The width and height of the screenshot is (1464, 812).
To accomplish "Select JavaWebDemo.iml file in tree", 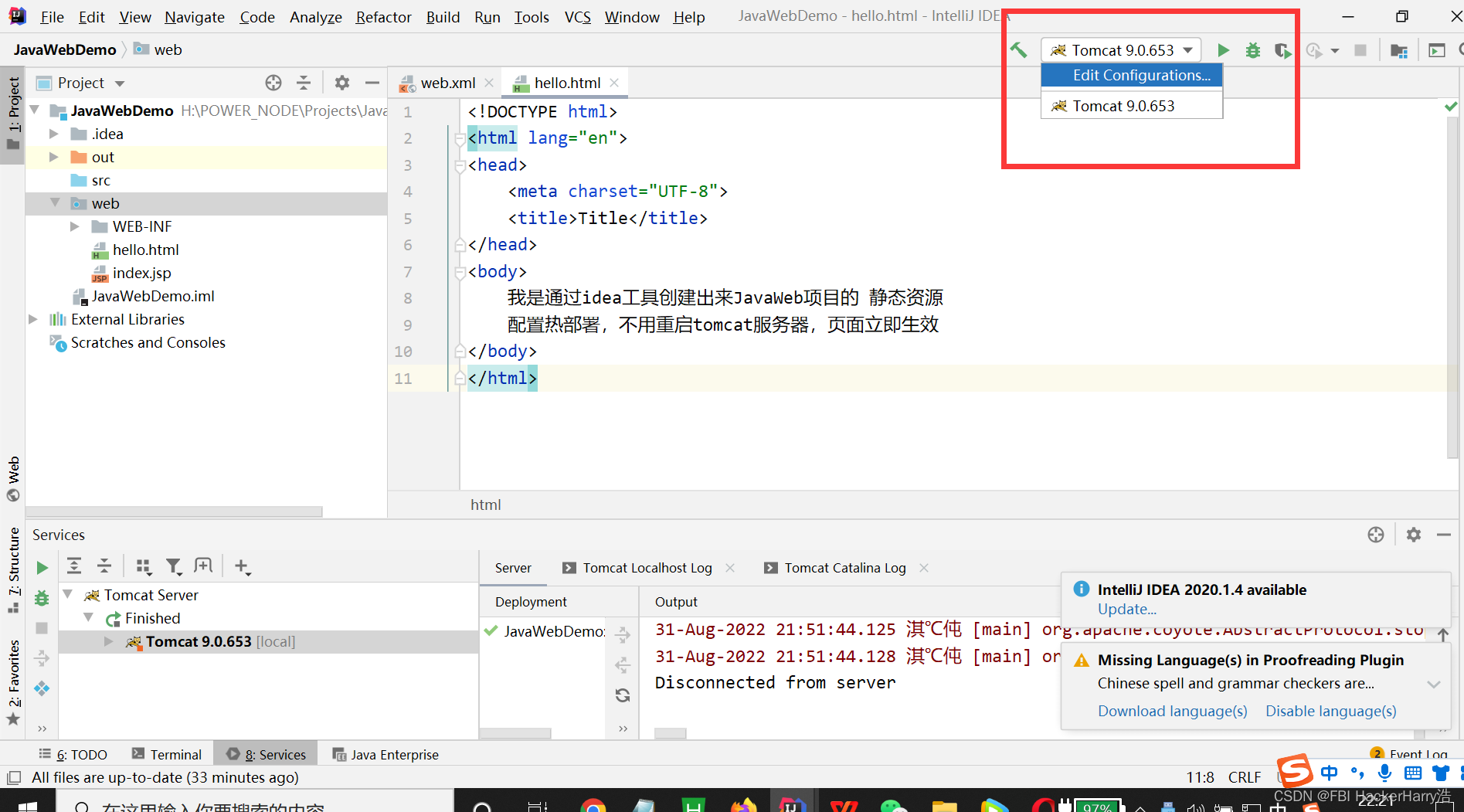I will coord(153,296).
